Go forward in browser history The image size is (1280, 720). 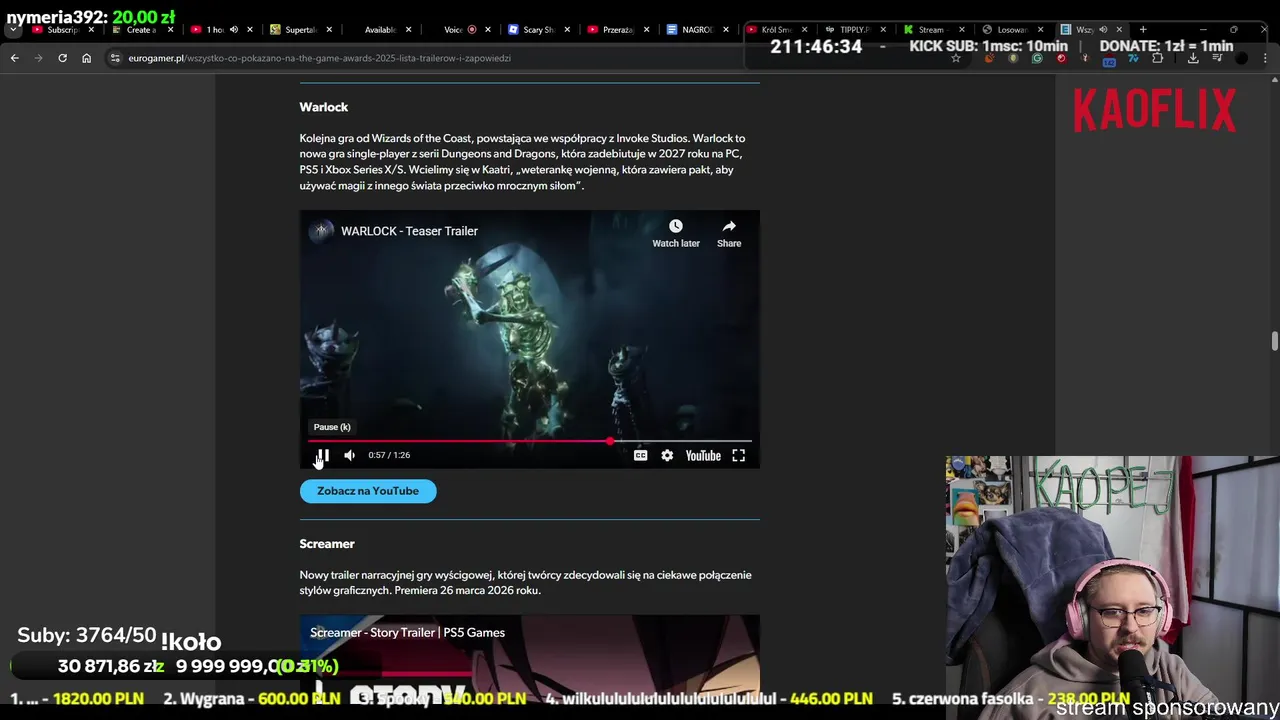38,58
